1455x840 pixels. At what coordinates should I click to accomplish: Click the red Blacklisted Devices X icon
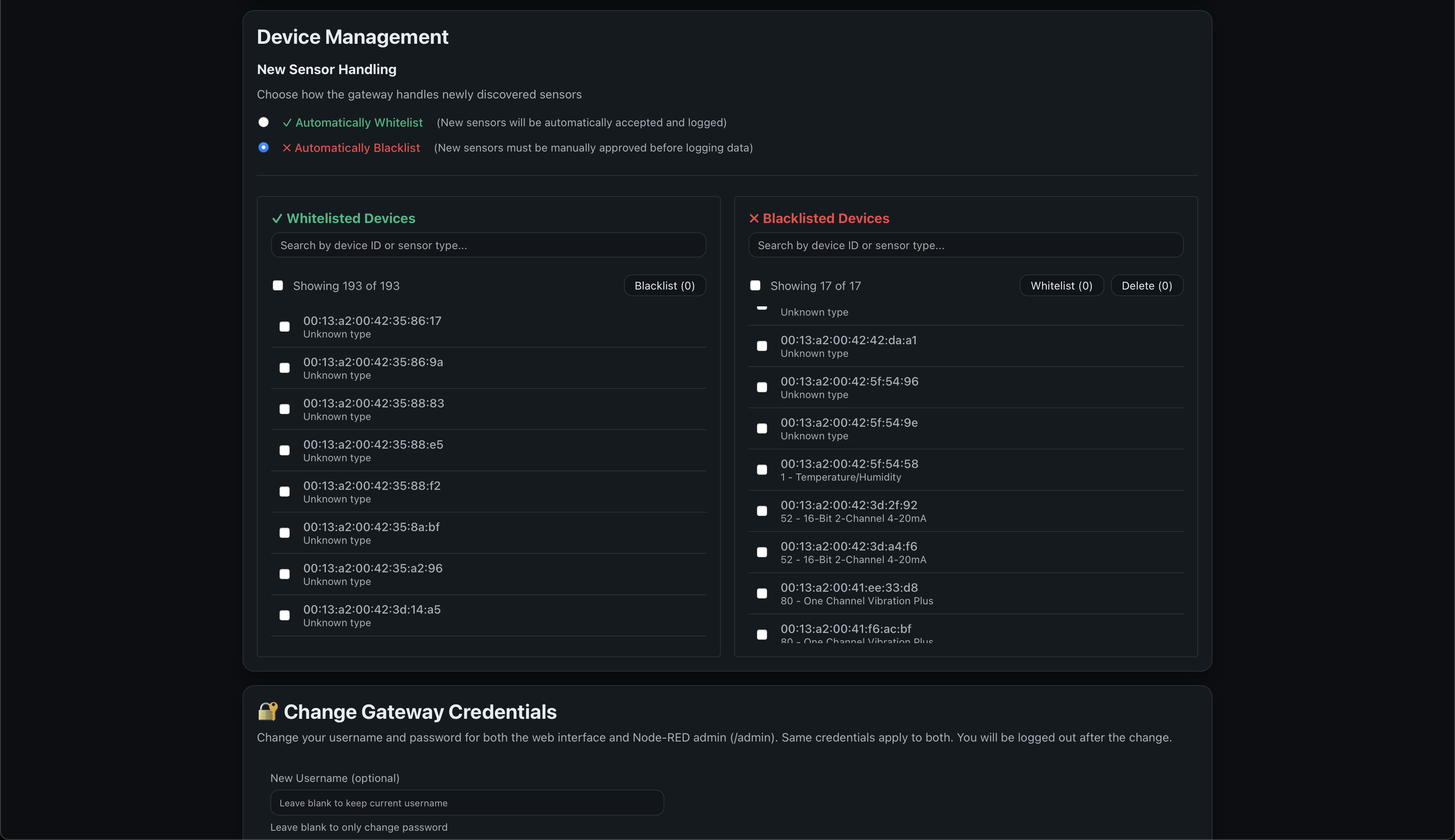click(754, 219)
